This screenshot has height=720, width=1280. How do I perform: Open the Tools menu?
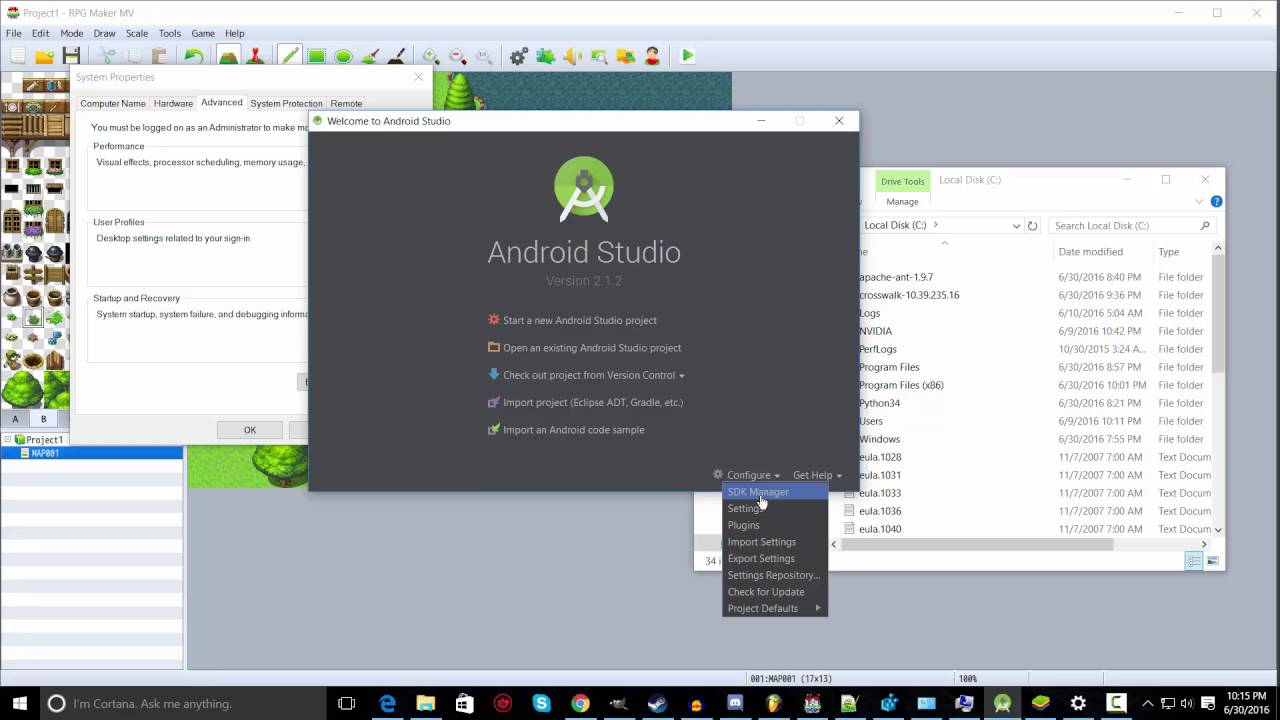tap(170, 33)
